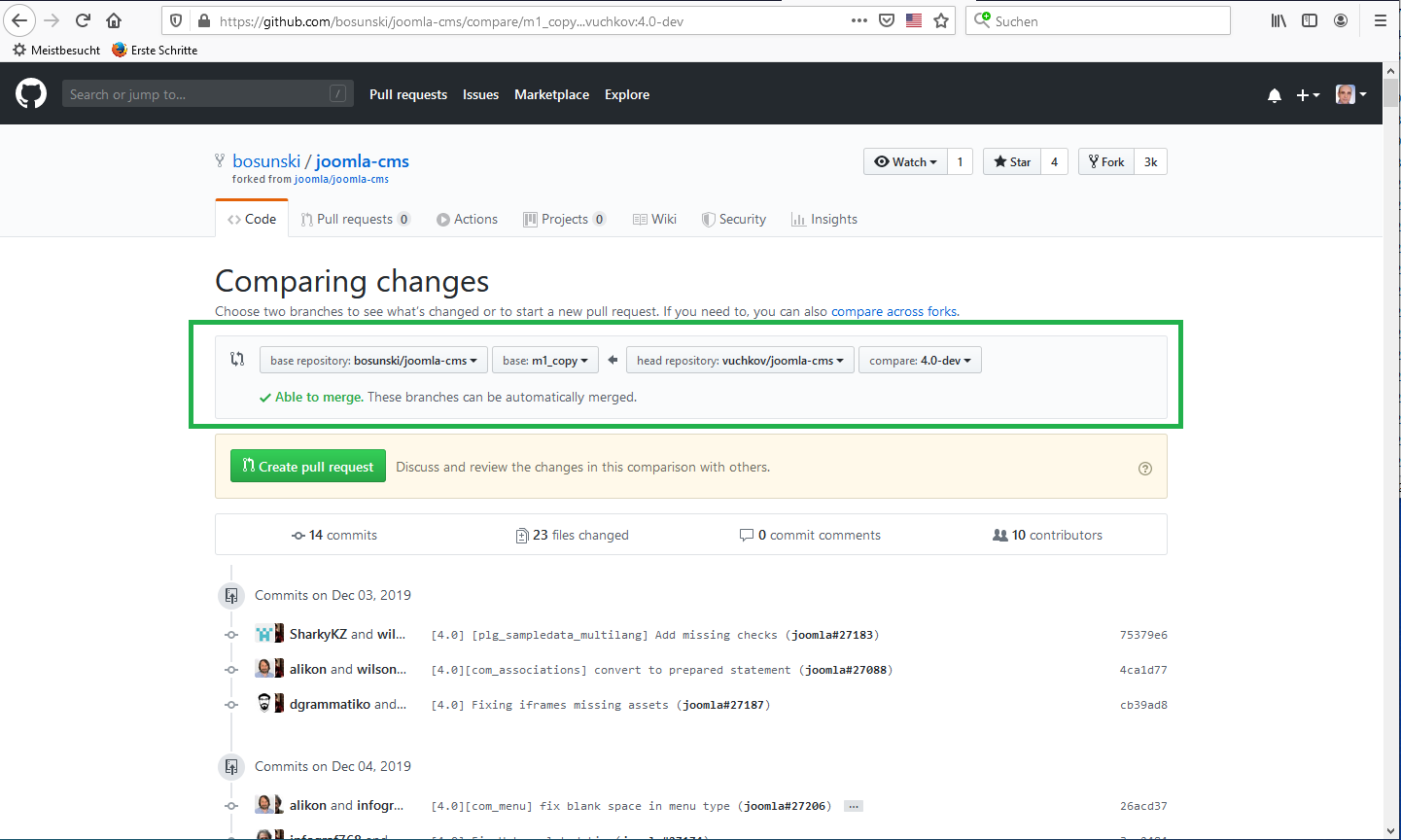Show the 0 commit comments
The width and height of the screenshot is (1401, 840).
(810, 536)
